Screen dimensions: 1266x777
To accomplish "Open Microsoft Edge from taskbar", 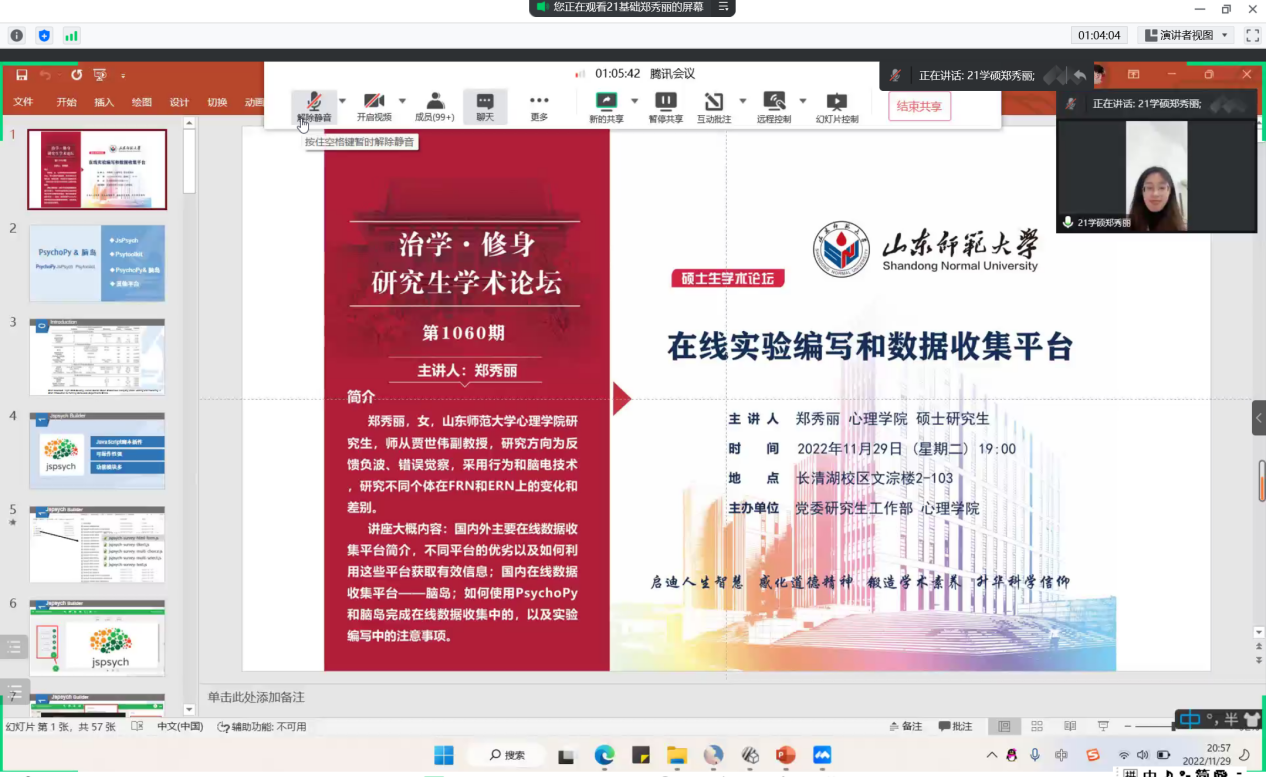I will (x=604, y=755).
